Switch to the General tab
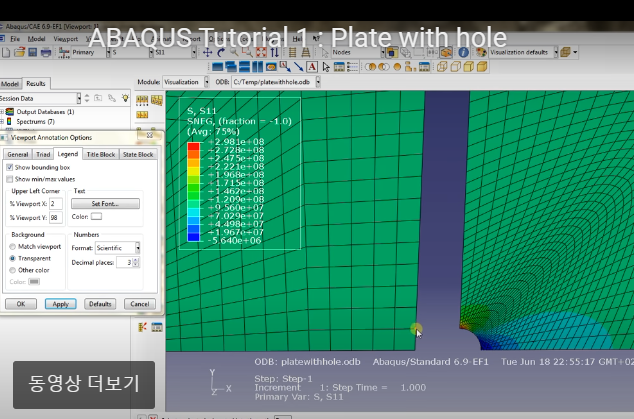This screenshot has height=419, width=634. [x=17, y=154]
